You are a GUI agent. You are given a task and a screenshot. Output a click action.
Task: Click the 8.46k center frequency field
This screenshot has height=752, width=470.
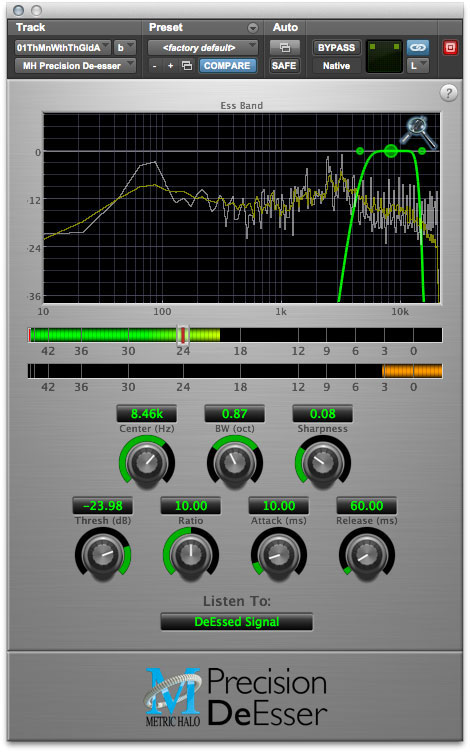click(147, 413)
